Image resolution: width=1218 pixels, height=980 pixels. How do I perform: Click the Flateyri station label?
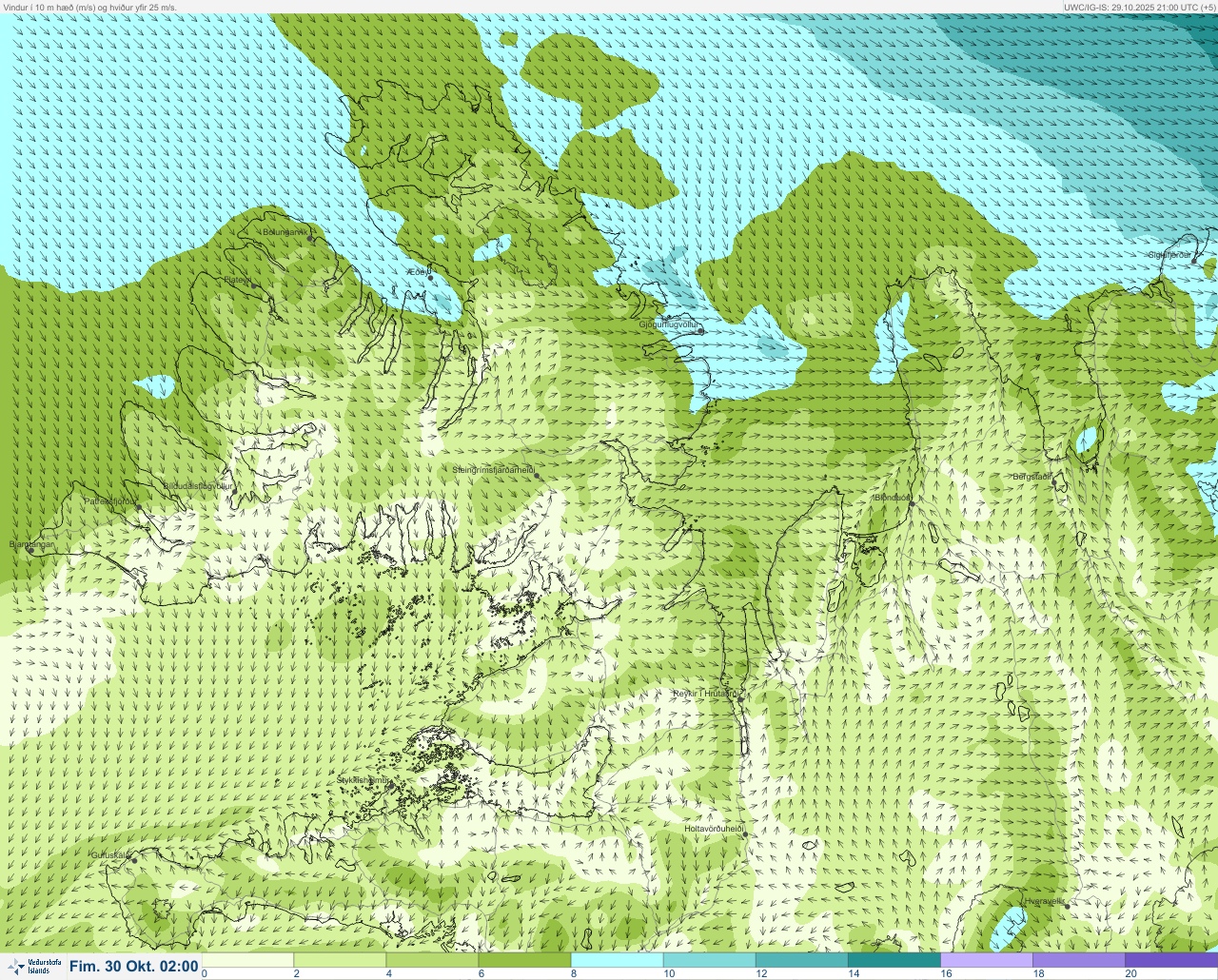[237, 280]
